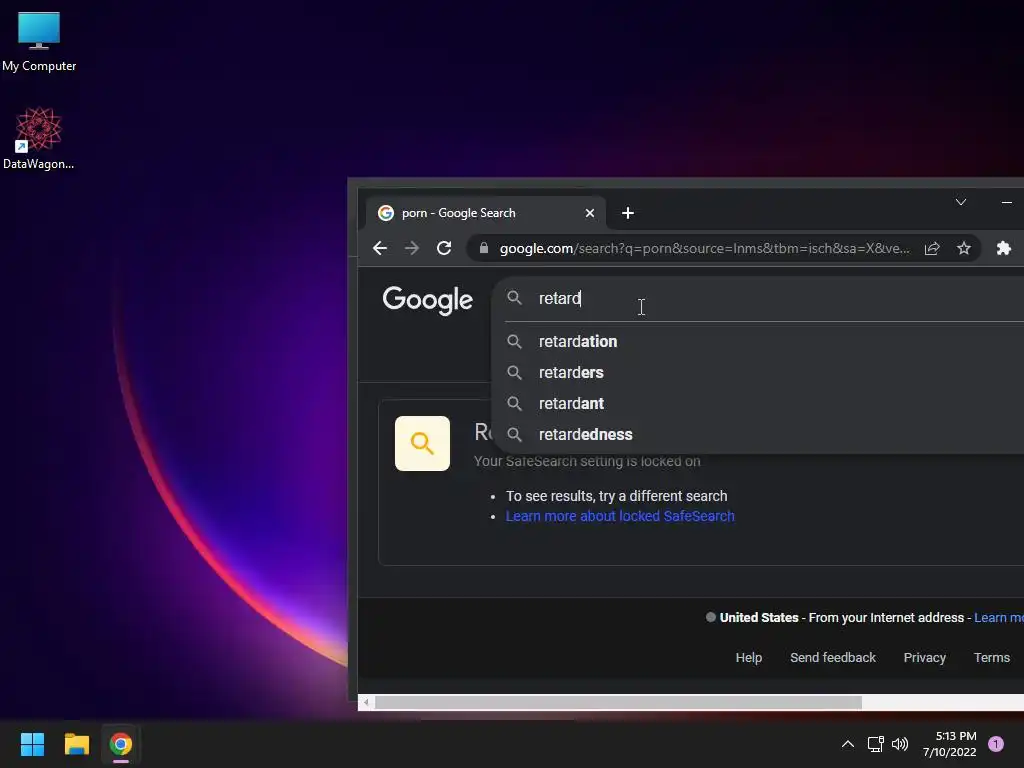Screen dimensions: 1024x768
Task: Go back in Chrome
Action: click(379, 248)
